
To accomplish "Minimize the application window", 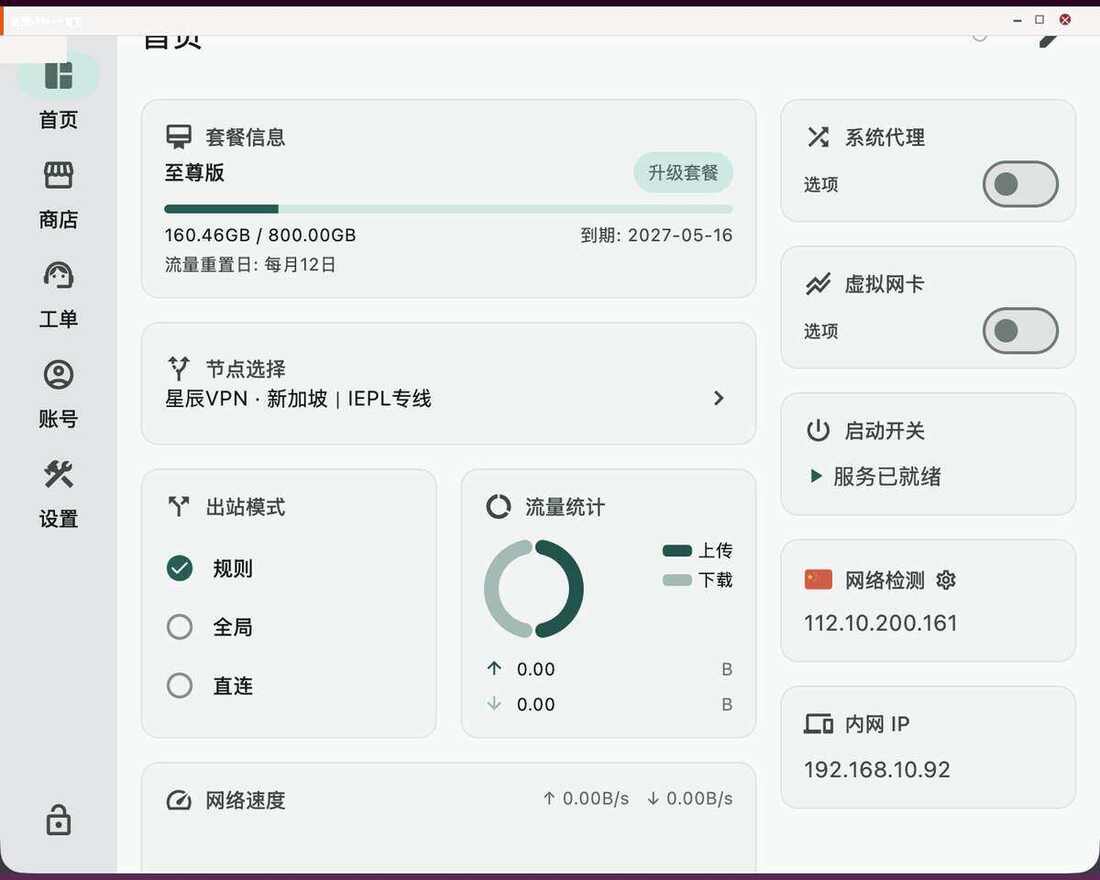I will 1017,20.
